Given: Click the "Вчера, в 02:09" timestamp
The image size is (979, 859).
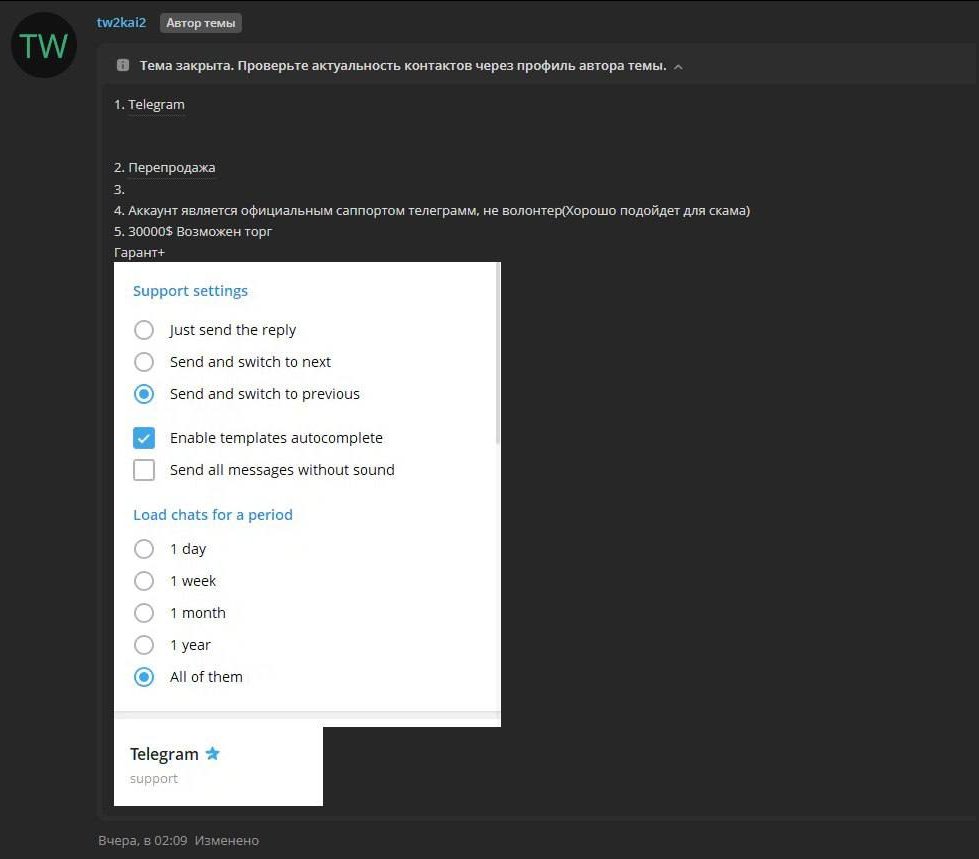Looking at the screenshot, I should pyautogui.click(x=142, y=840).
